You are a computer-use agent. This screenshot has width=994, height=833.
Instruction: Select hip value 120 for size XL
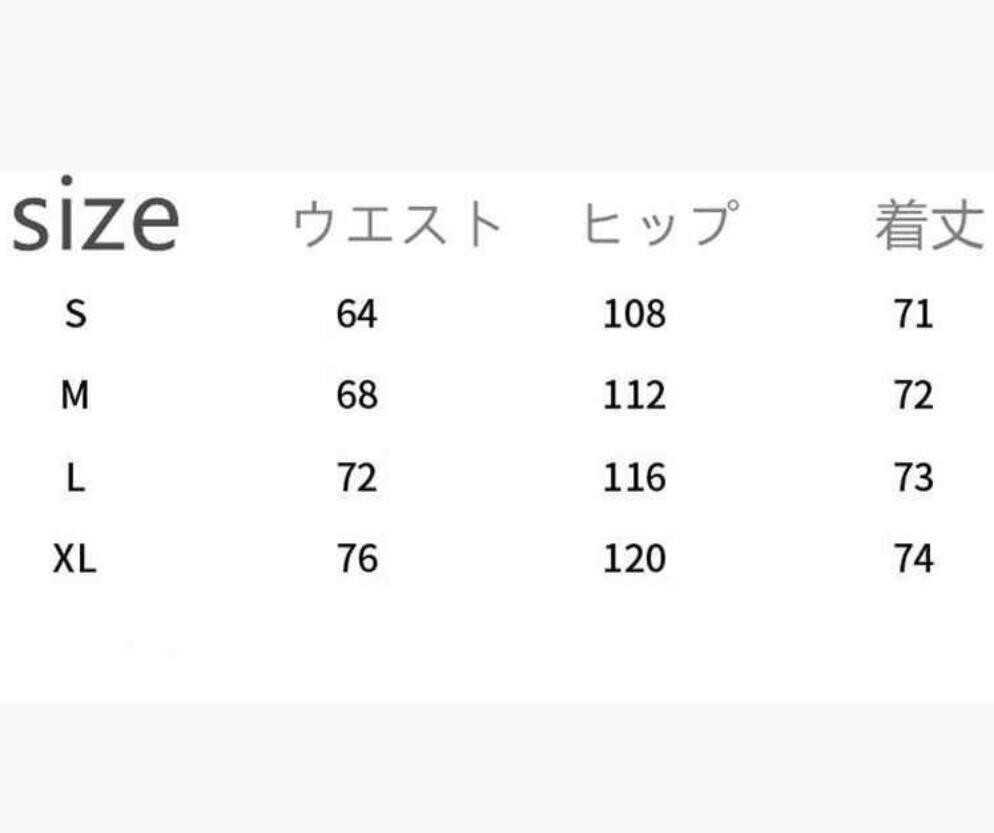click(x=634, y=559)
